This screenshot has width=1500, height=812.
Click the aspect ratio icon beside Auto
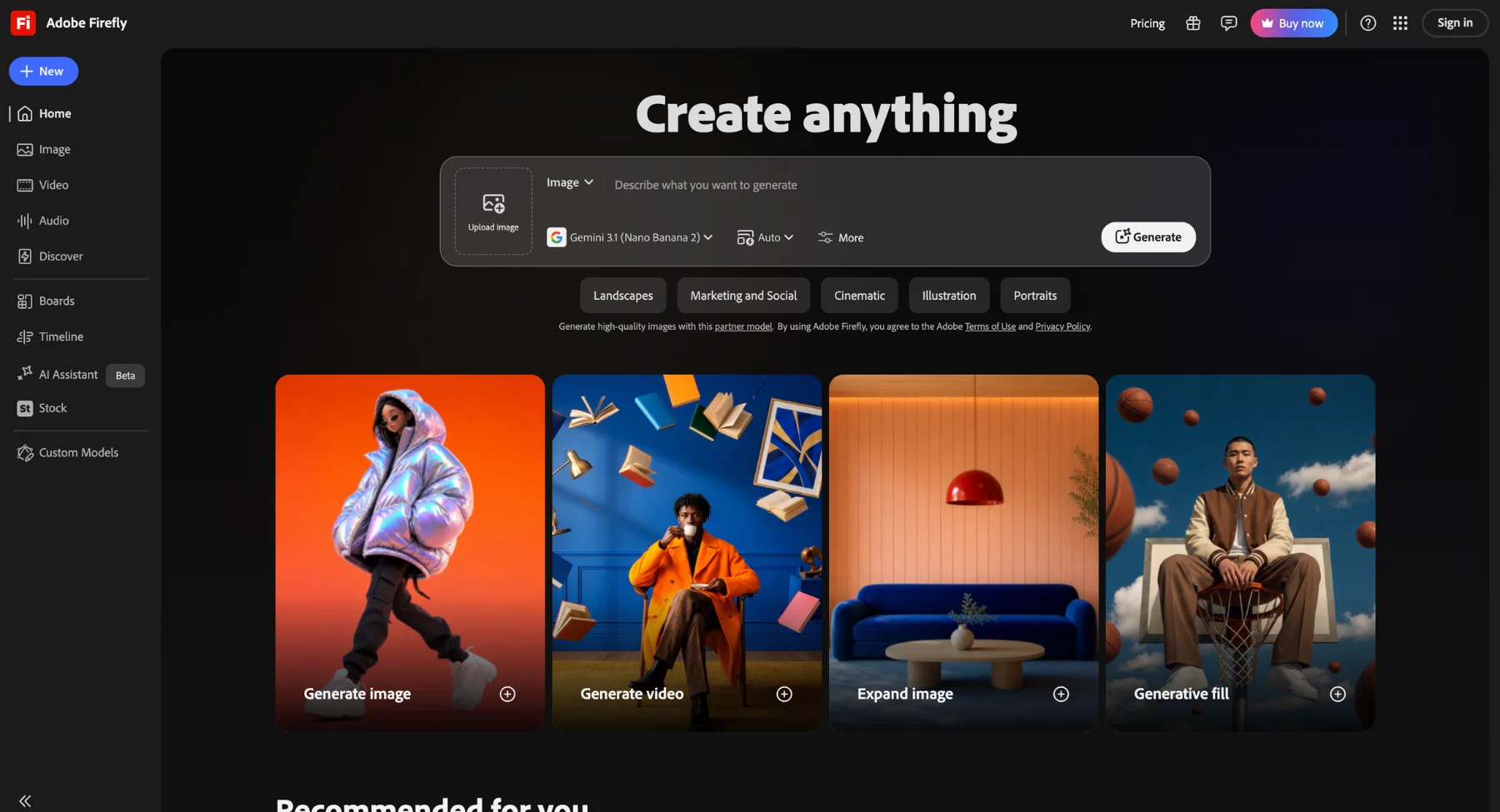pos(745,237)
